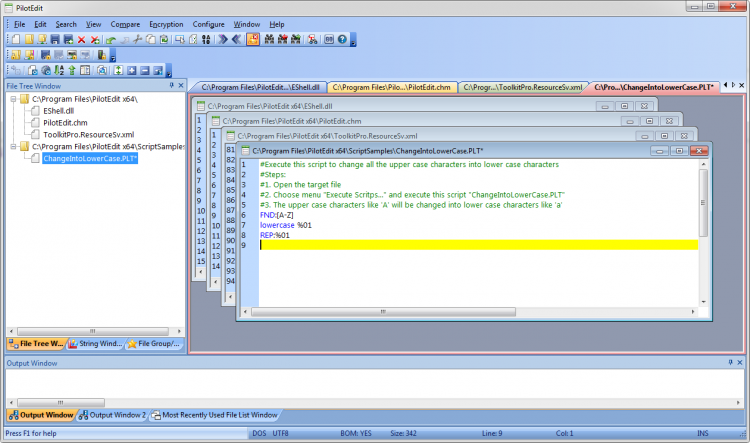Screen dimensions: 750x443
Task: Open the encryption toolbar overflow arrow
Action: tap(113, 56)
